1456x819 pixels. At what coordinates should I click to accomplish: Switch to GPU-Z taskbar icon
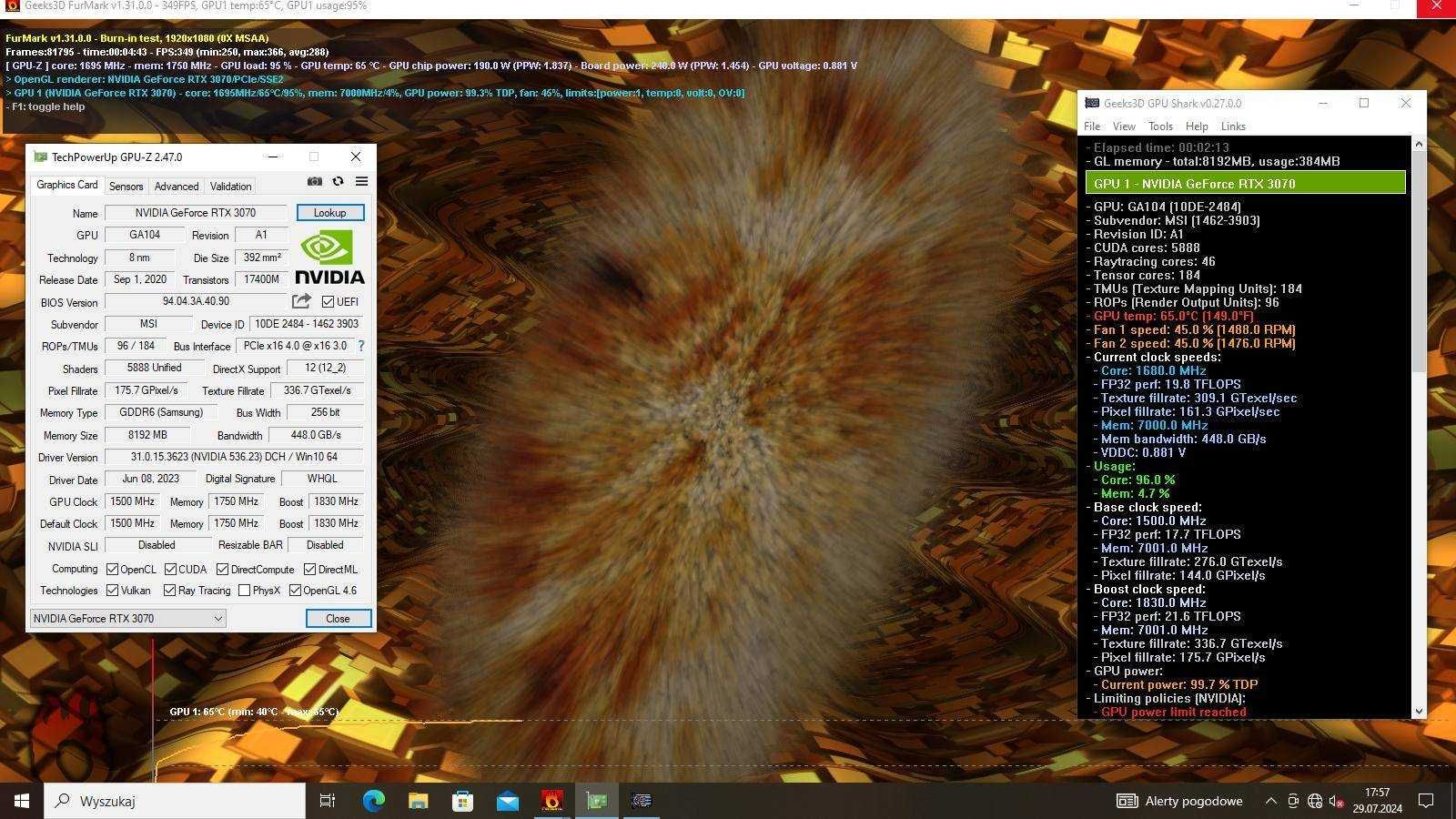tap(597, 801)
